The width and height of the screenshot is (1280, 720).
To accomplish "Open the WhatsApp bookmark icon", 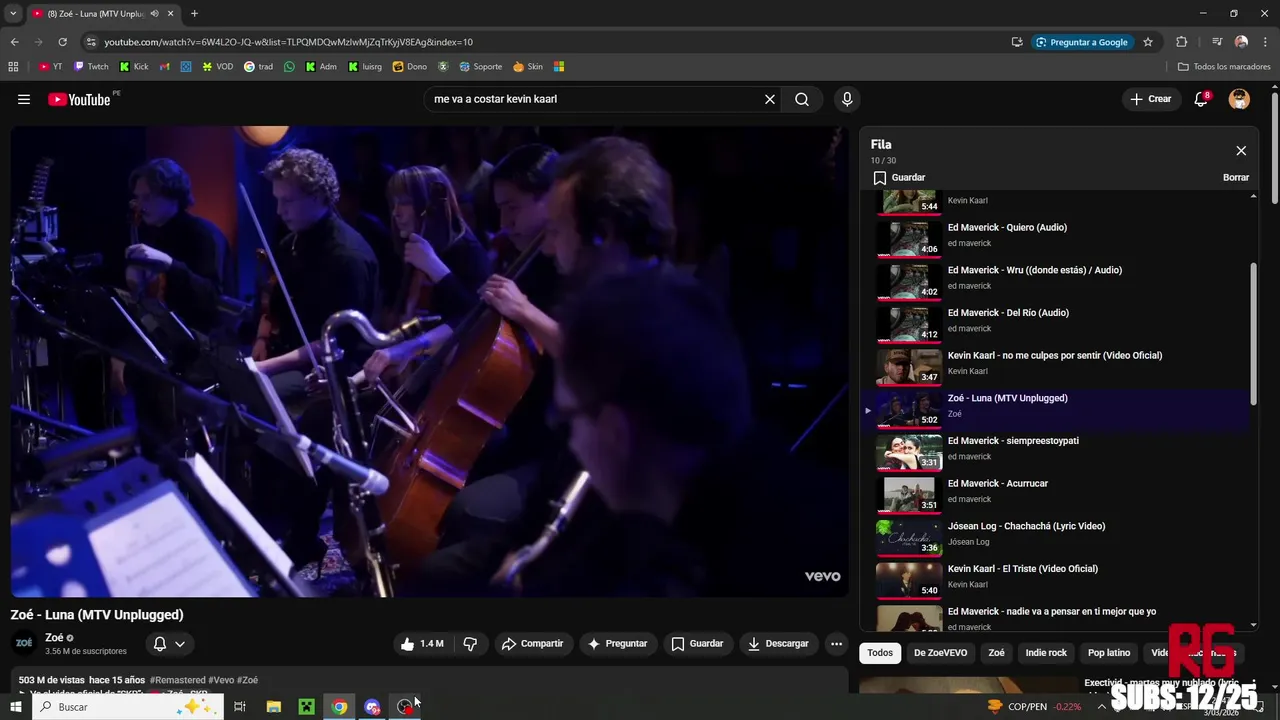I will pos(290,67).
